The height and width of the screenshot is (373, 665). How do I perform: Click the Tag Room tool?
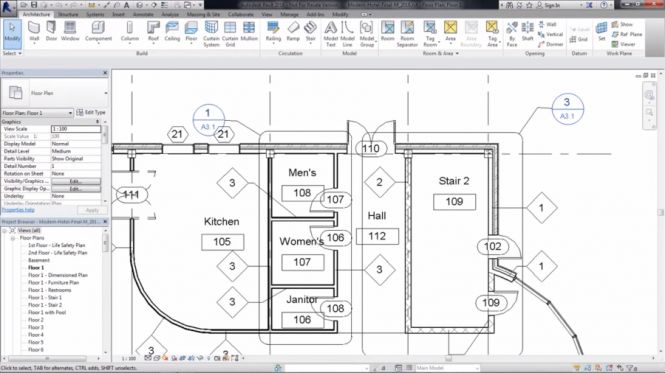coord(430,34)
